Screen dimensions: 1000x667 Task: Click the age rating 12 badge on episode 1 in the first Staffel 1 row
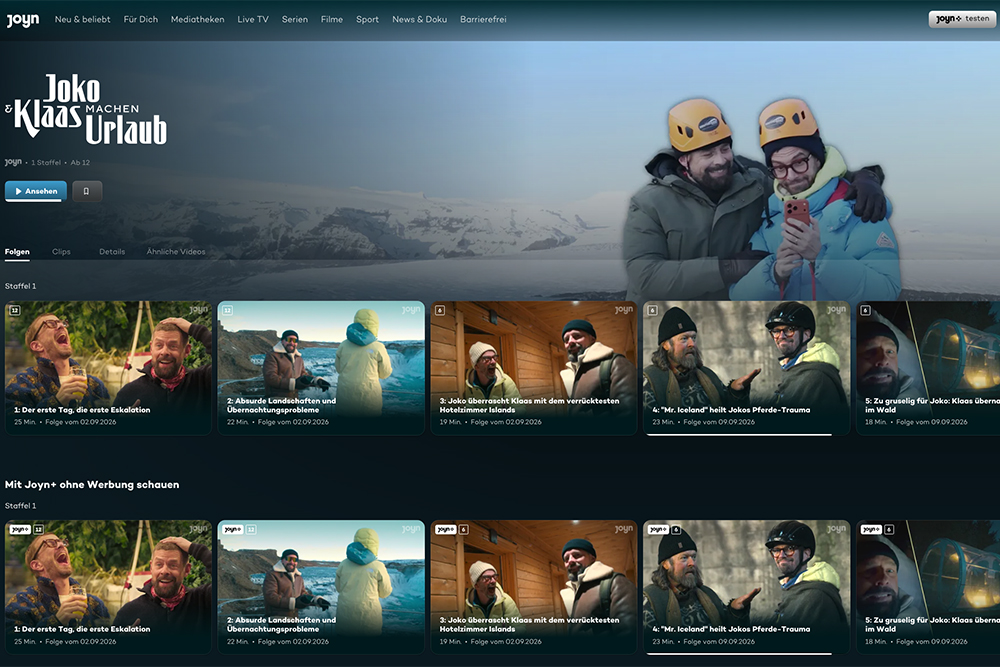pyautogui.click(x=15, y=311)
